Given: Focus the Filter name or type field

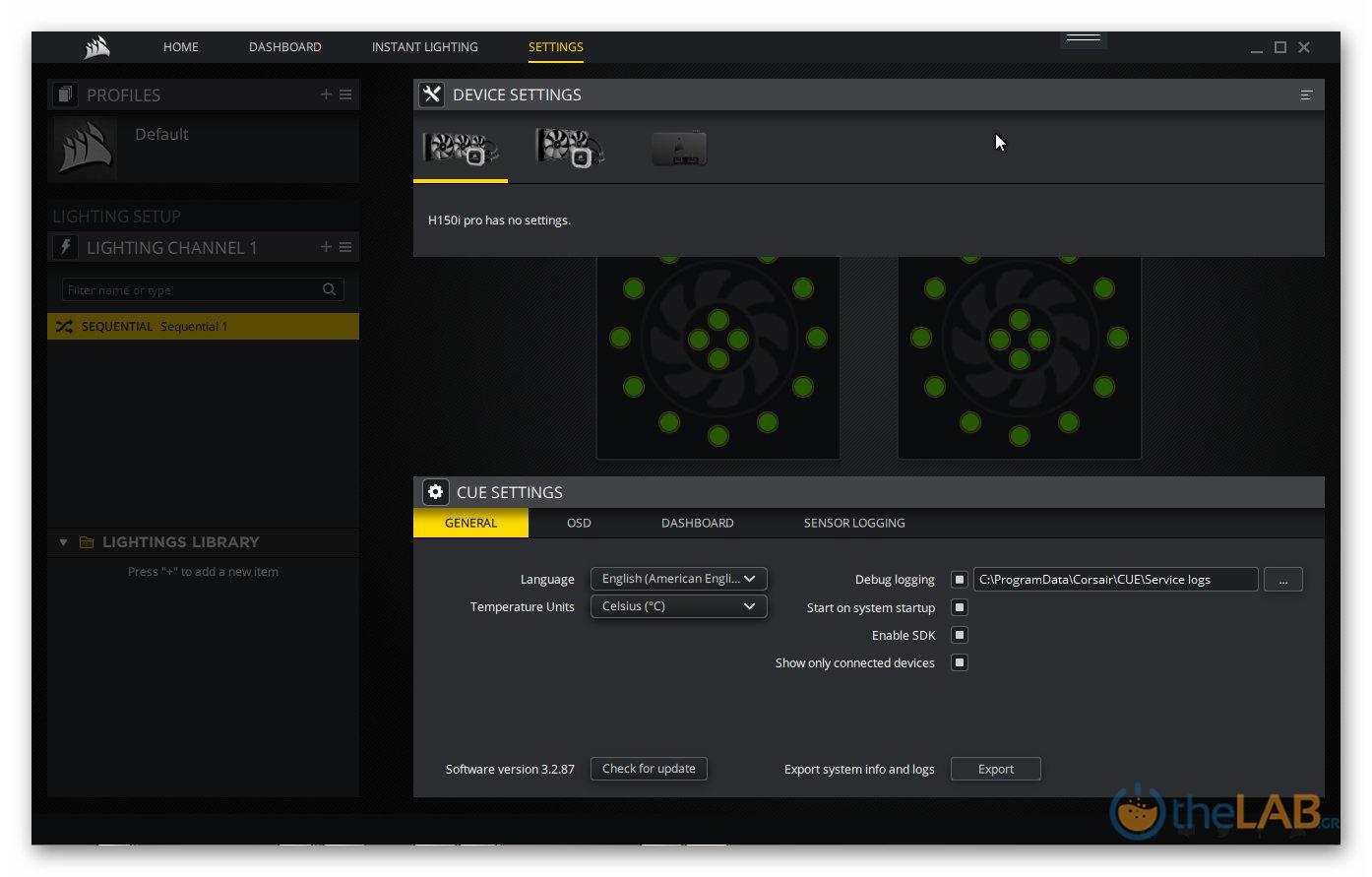Looking at the screenshot, I should pyautogui.click(x=203, y=289).
